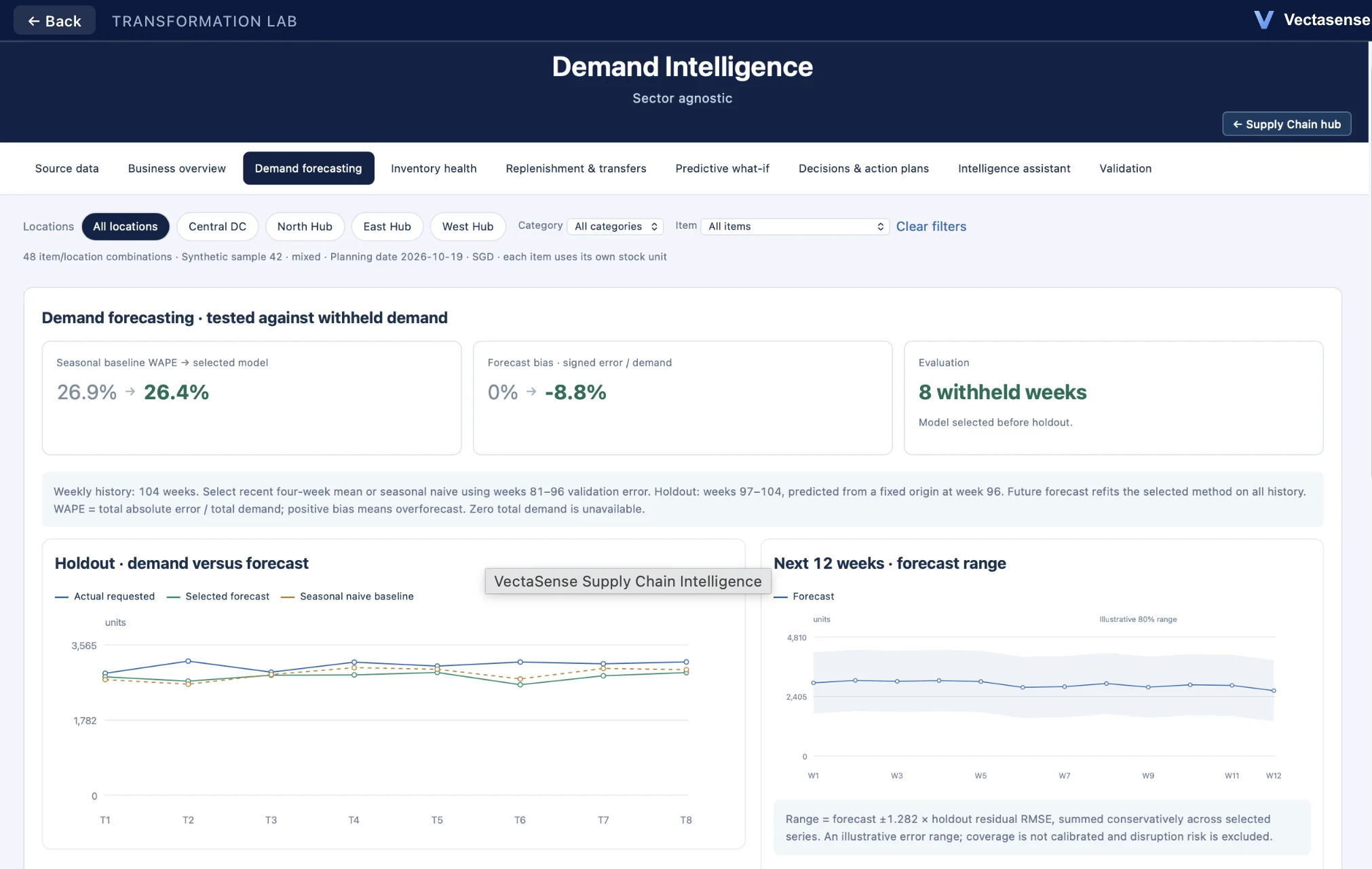Select the Demand forecasting tab
Viewport: 1372px width, 869px height.
pyautogui.click(x=309, y=168)
